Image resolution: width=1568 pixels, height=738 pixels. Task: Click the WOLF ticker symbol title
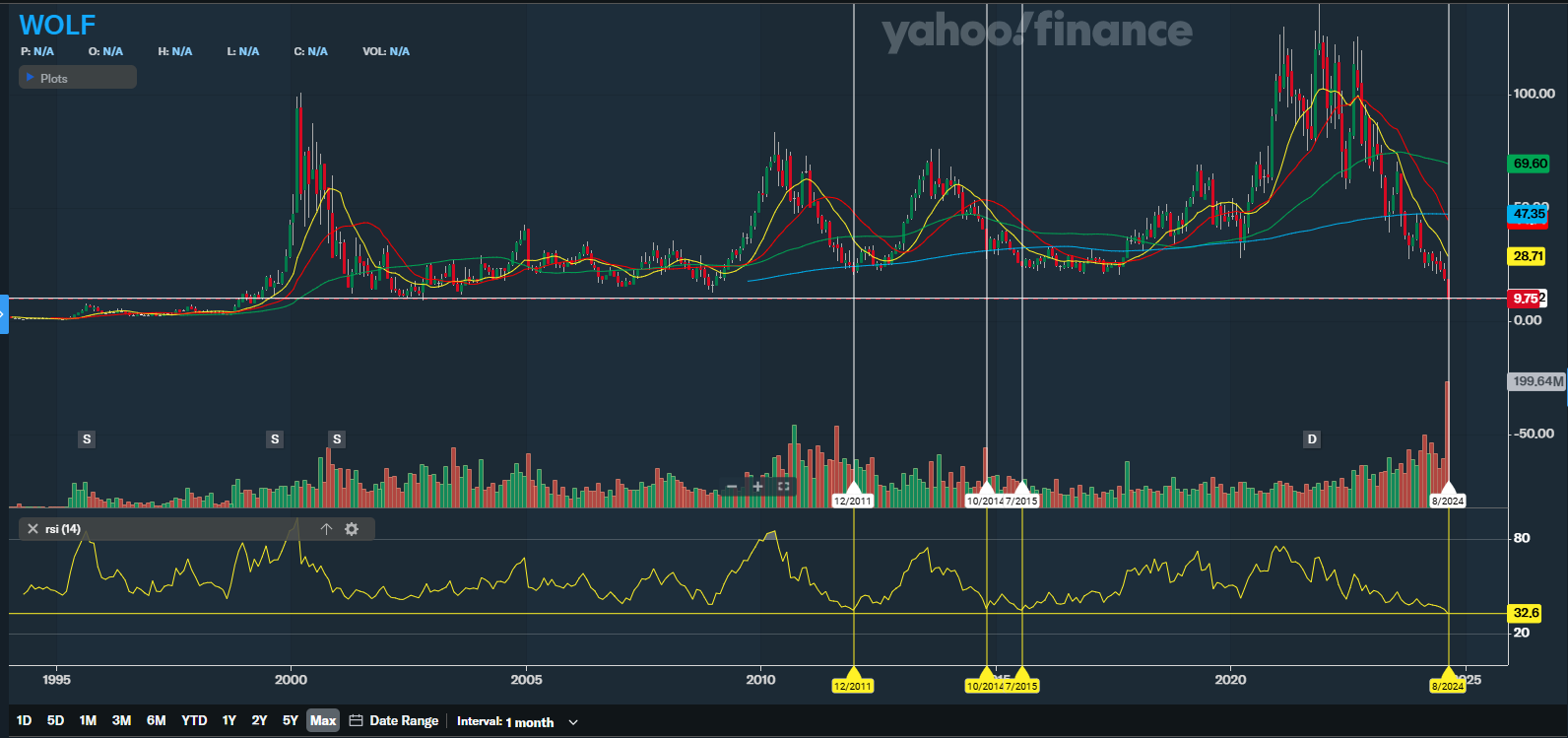coord(57,25)
